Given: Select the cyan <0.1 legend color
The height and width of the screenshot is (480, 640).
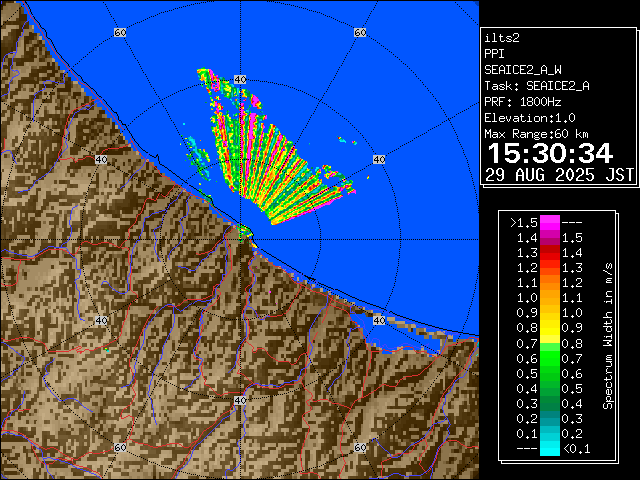Looking at the screenshot, I should click(x=549, y=449).
